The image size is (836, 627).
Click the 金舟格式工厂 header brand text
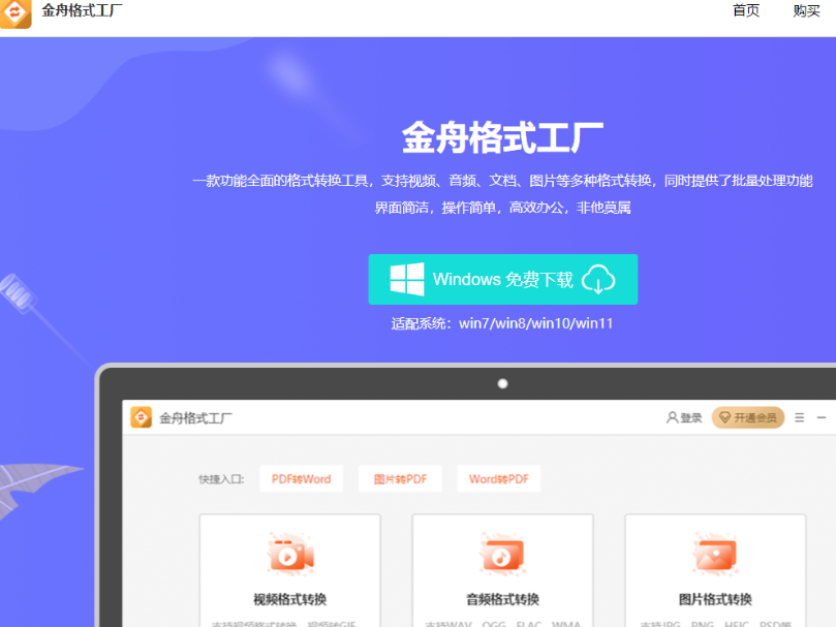tap(82, 10)
